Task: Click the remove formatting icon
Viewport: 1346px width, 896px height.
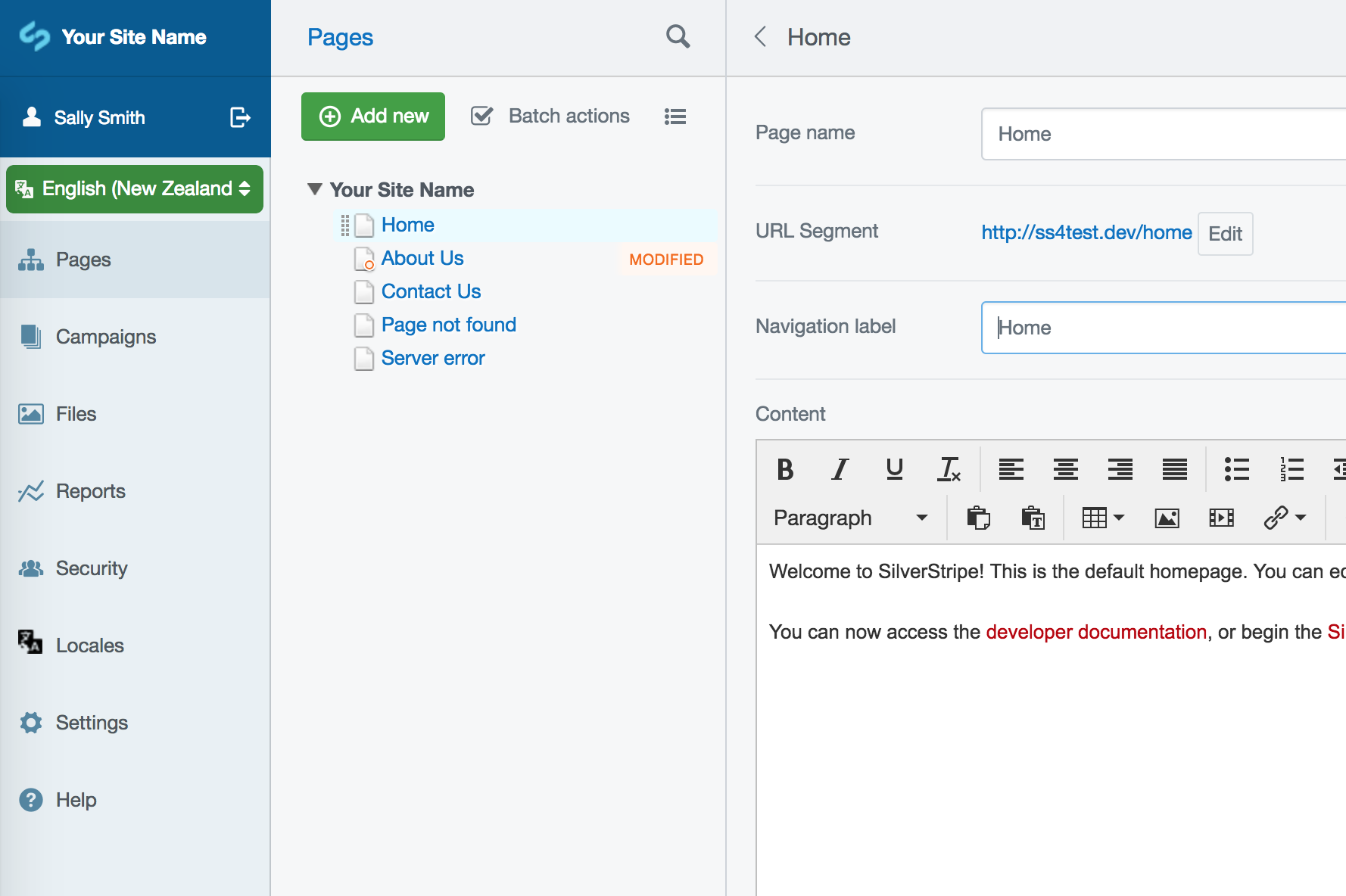Action: [x=949, y=469]
